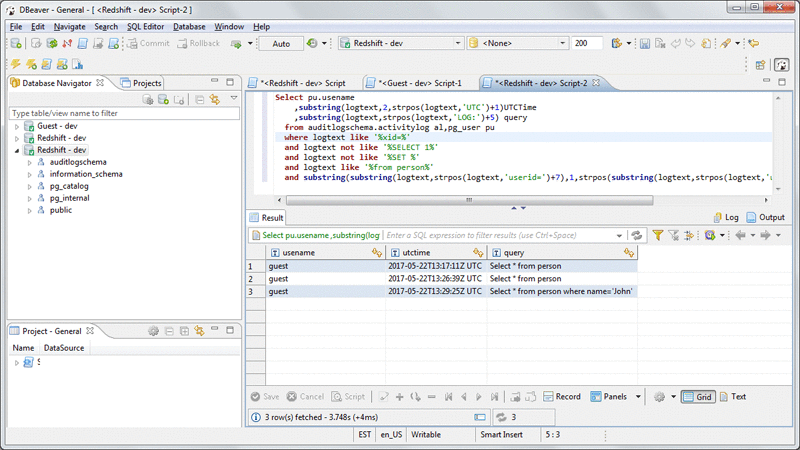800x450 pixels.
Task: Toggle Record mode in results toolbar
Action: tap(561, 397)
